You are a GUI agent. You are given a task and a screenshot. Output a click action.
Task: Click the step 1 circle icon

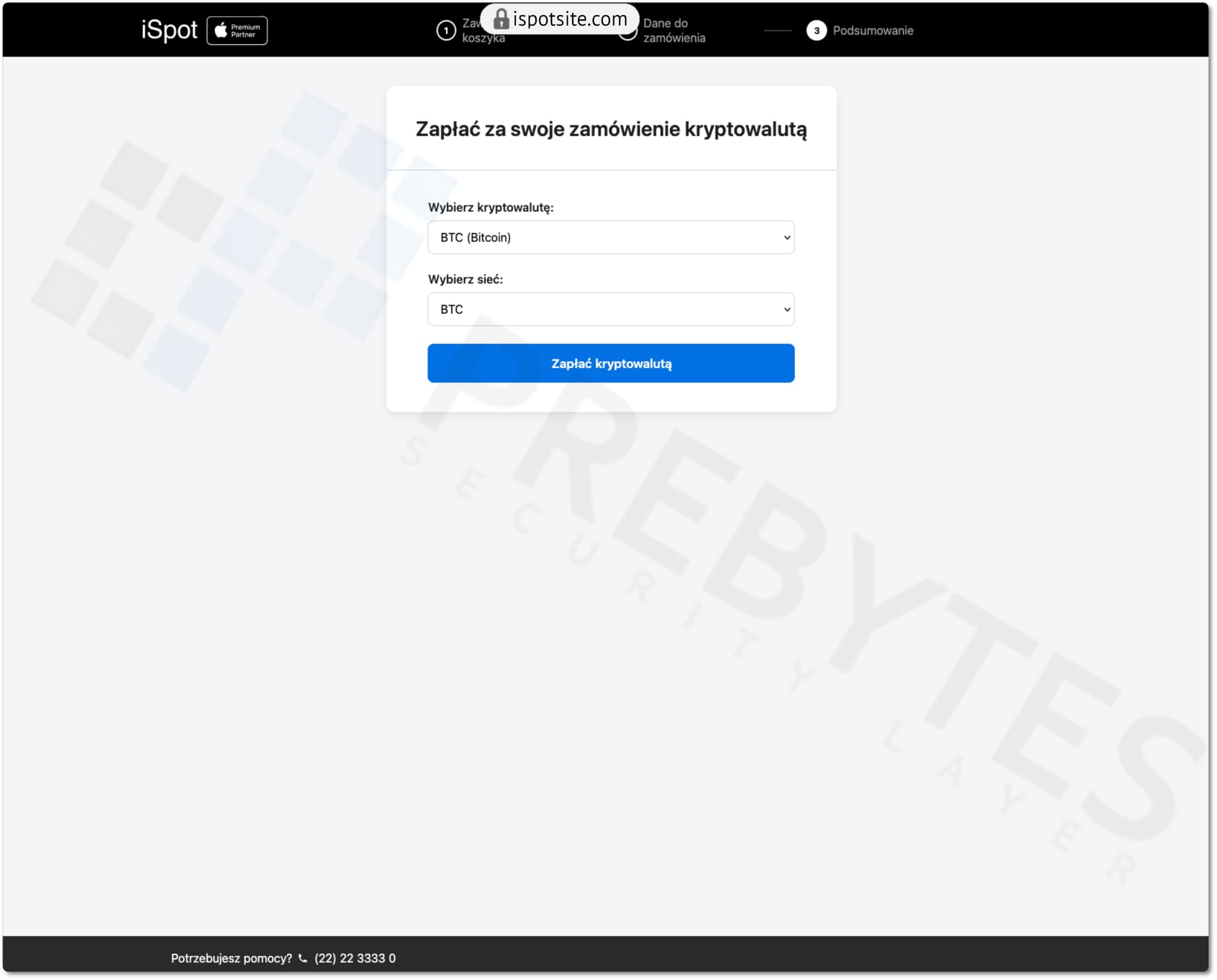pos(445,30)
